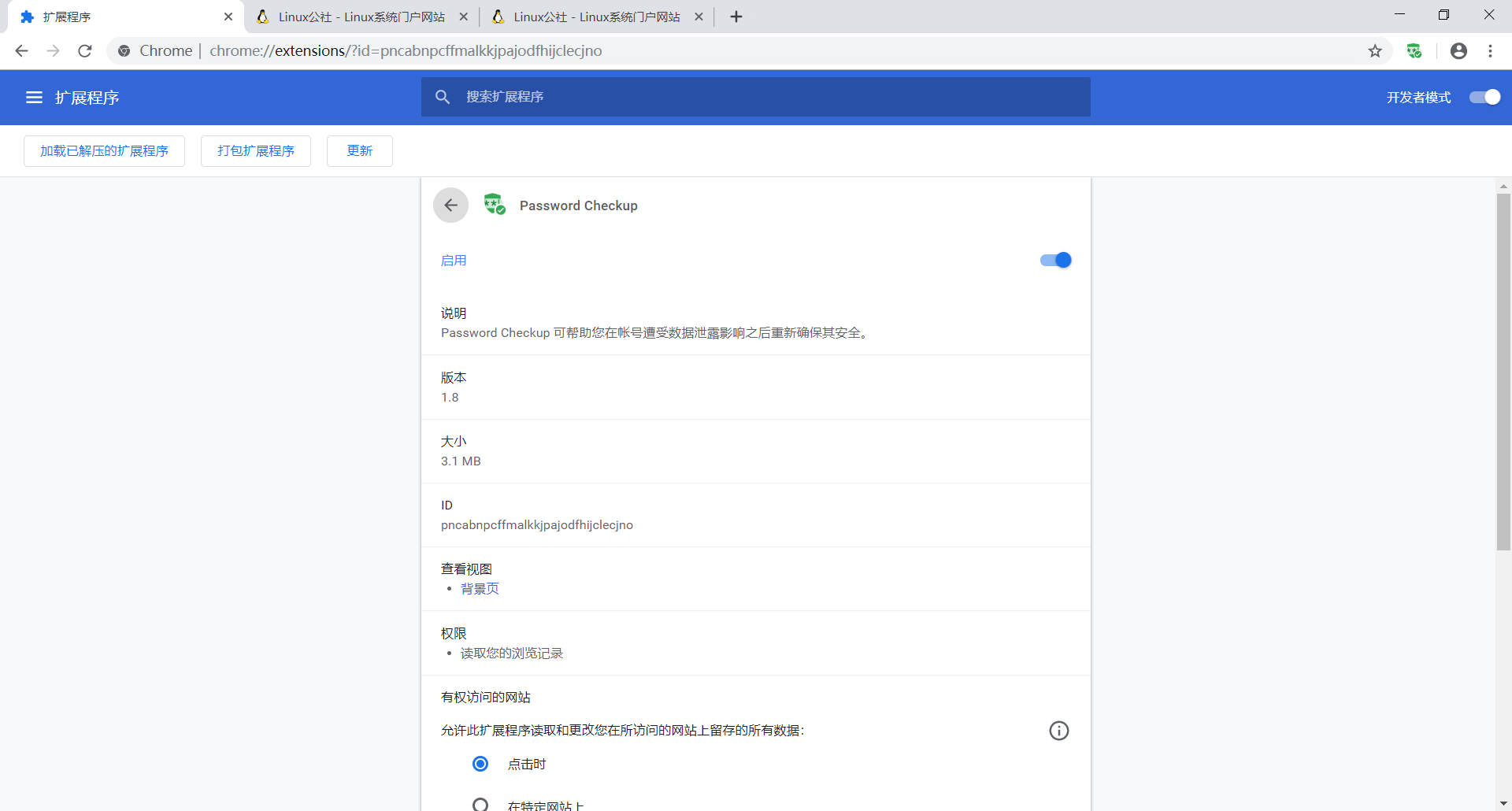Screen dimensions: 1512x811
Task: Close the 扩展程序 tab
Action: 228,17
